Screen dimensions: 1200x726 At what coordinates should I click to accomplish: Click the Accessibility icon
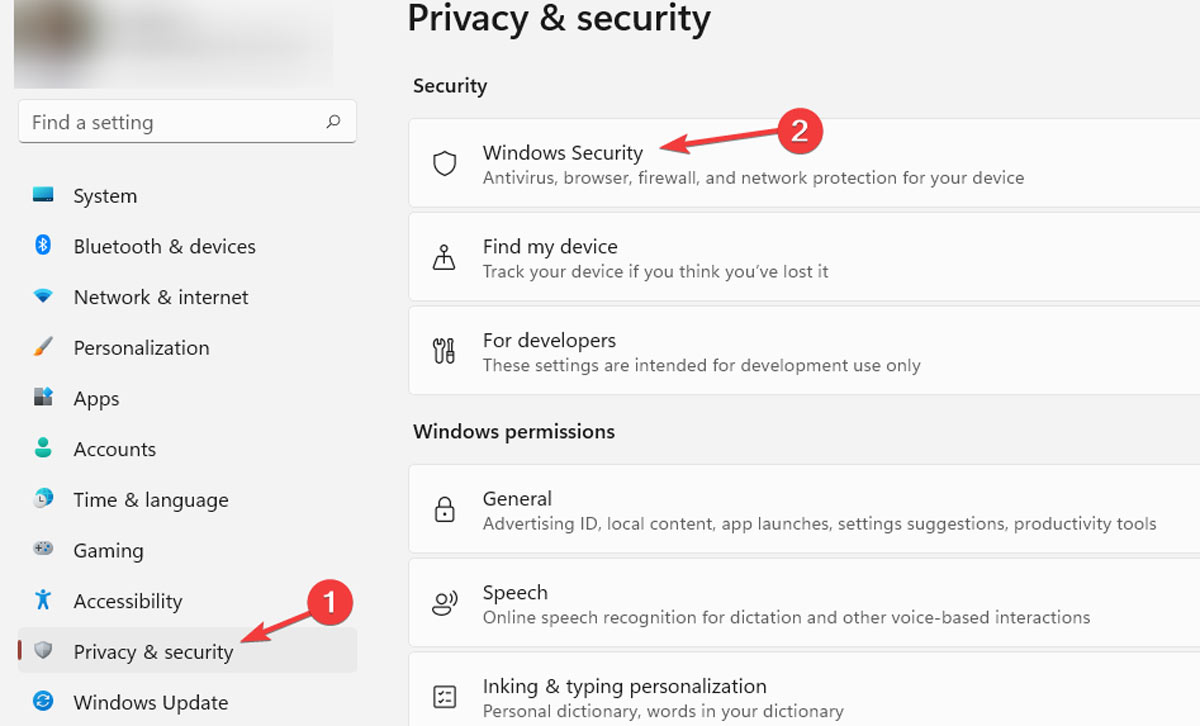pyautogui.click(x=41, y=600)
